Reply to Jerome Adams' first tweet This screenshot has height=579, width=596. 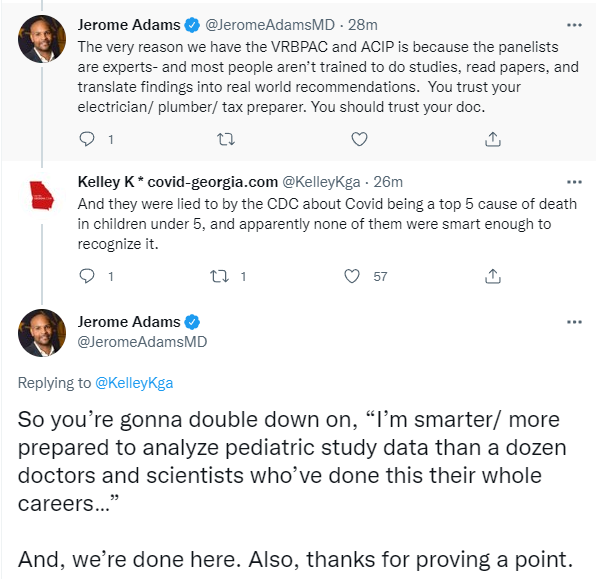(x=87, y=139)
